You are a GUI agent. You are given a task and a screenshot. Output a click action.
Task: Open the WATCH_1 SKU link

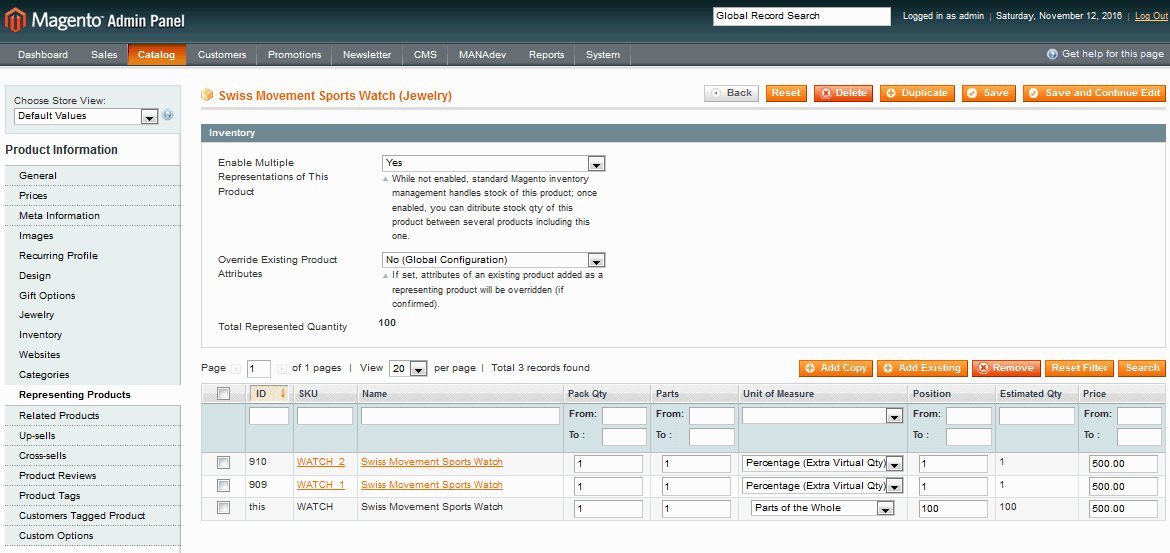pyautogui.click(x=321, y=484)
